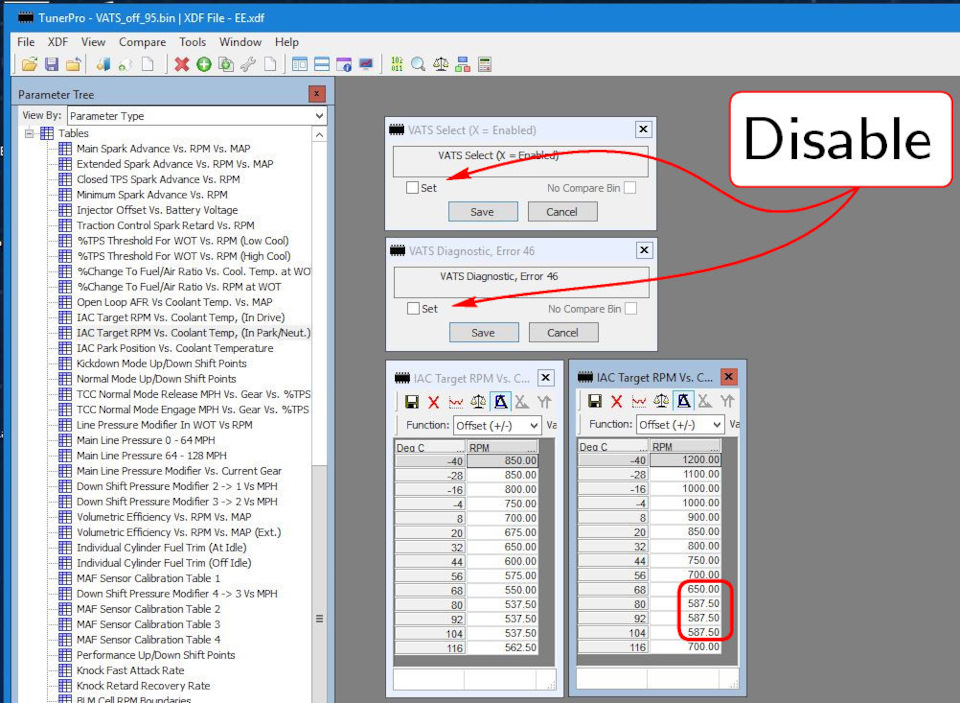Toggle No Compare Bin in VATS Select window
The height and width of the screenshot is (703, 960).
pyautogui.click(x=629, y=187)
